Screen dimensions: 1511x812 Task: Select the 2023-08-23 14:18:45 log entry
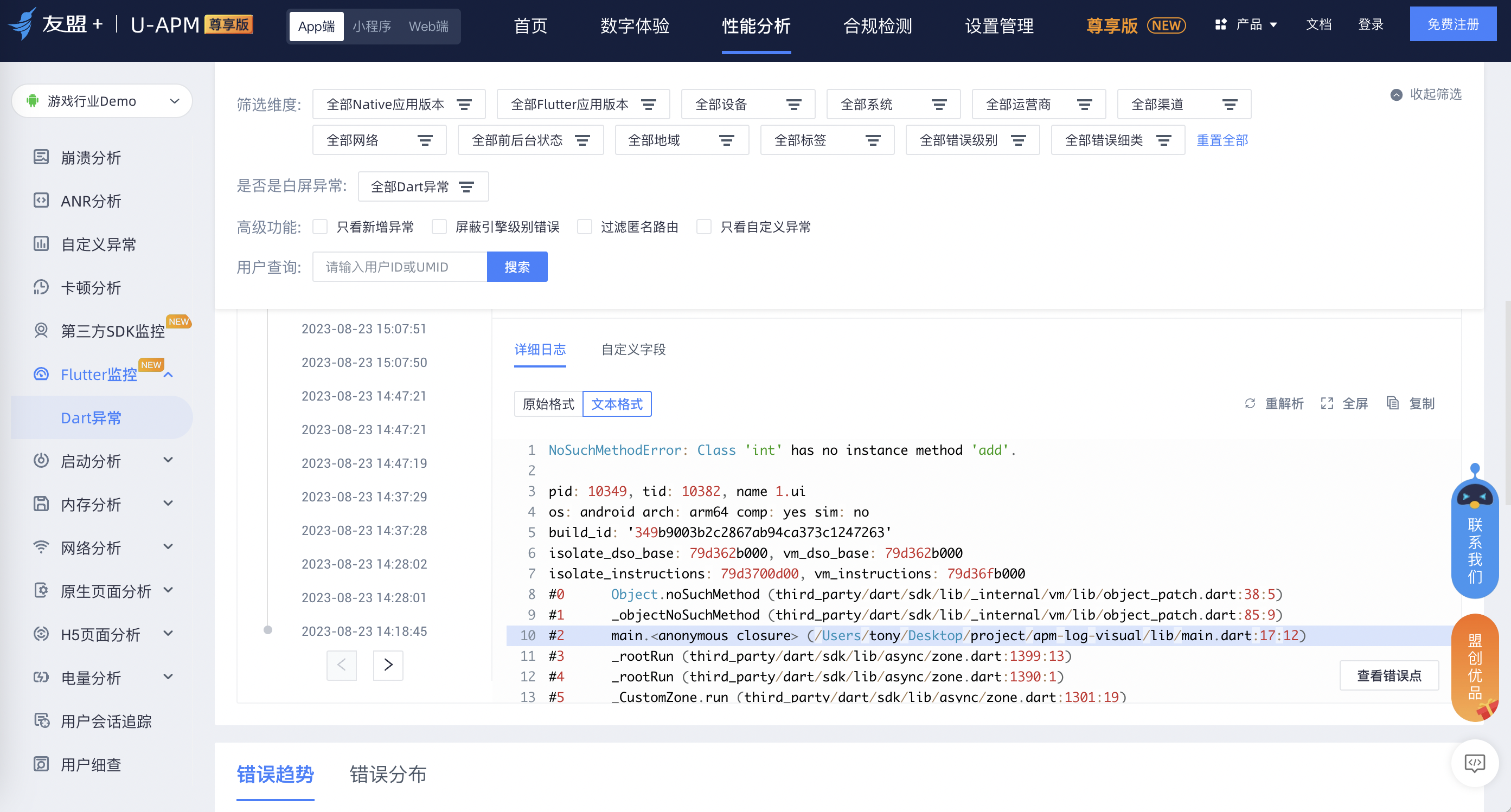coord(364,631)
